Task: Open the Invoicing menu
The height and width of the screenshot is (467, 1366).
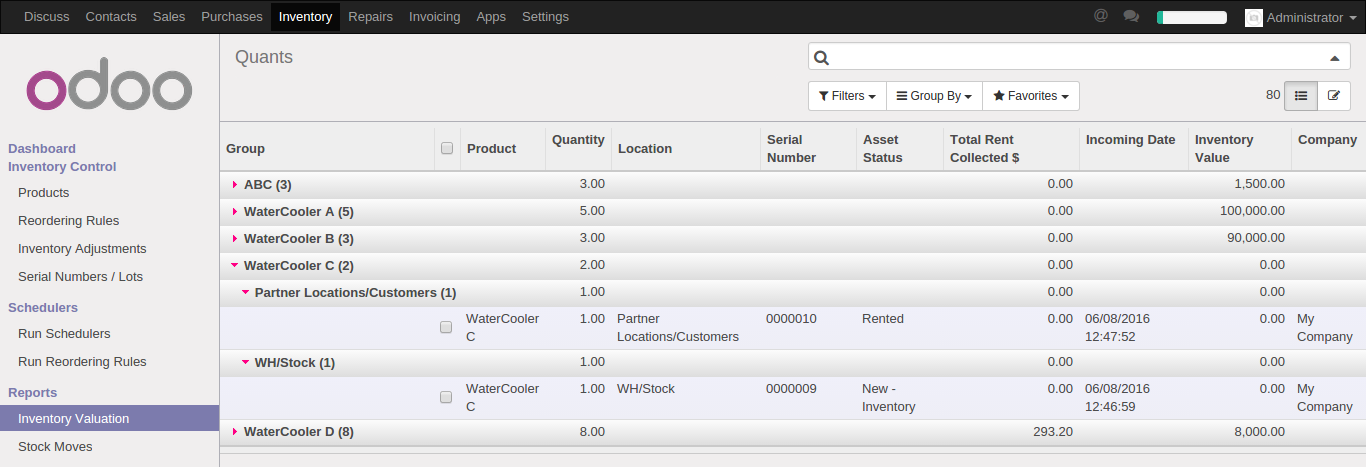Action: point(434,17)
